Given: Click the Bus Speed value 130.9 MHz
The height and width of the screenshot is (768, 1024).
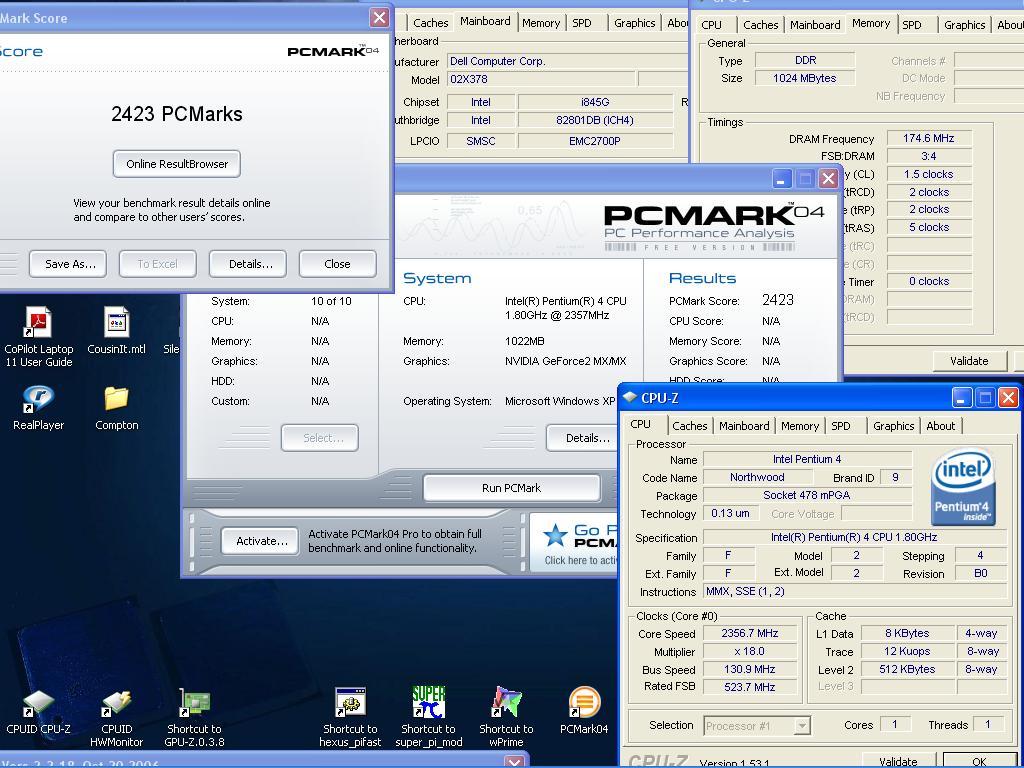Looking at the screenshot, I should tap(750, 669).
